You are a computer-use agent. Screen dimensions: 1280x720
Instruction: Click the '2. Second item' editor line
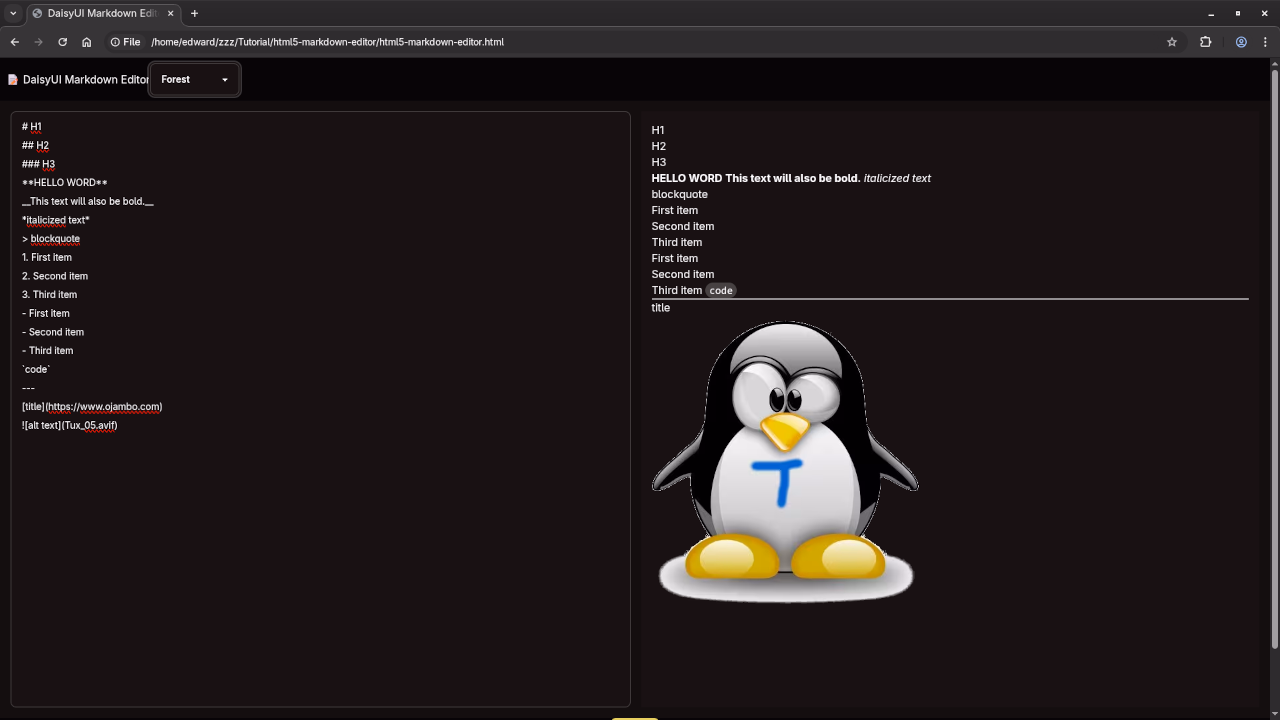[55, 276]
